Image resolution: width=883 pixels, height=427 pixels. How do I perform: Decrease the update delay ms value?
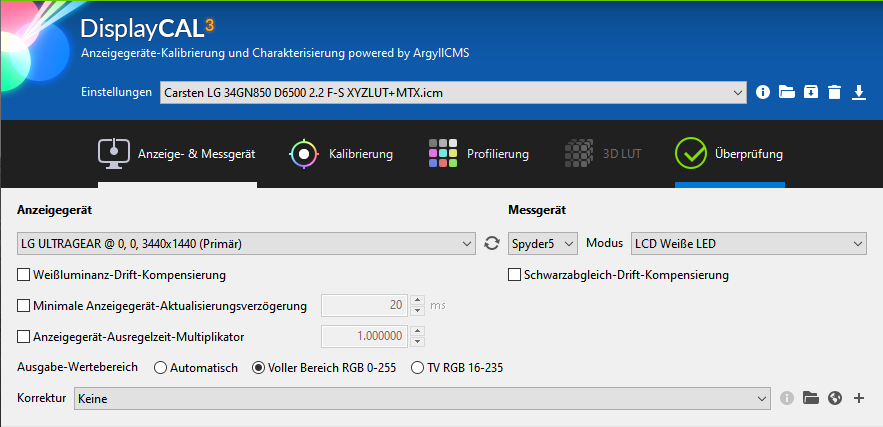(417, 311)
